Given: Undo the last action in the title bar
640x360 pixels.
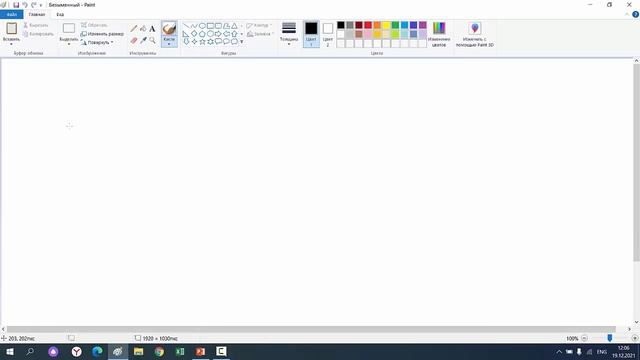Looking at the screenshot, I should 25,5.
